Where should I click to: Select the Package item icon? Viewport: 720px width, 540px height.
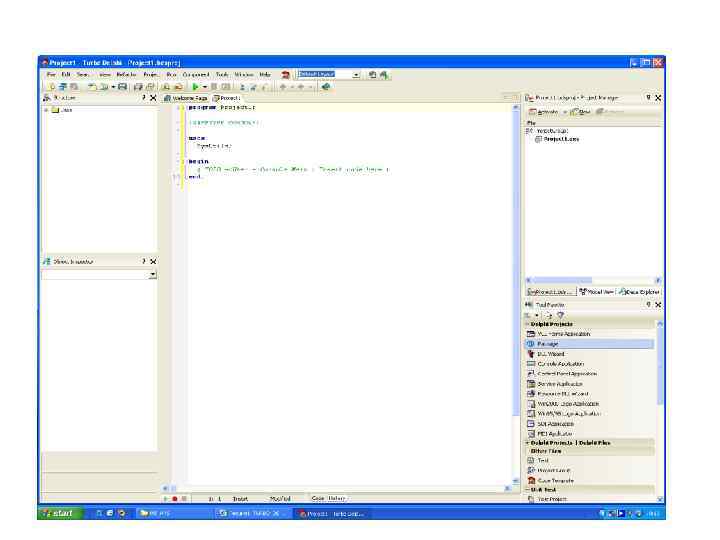coord(531,344)
